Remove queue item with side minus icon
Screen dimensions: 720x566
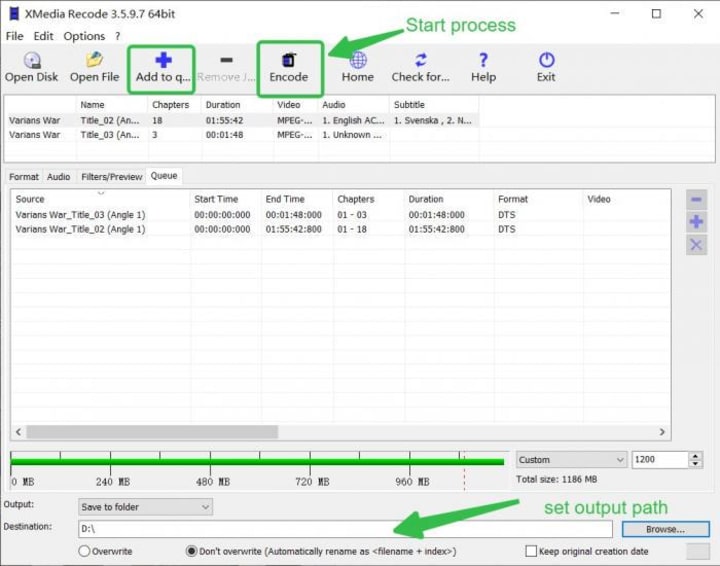click(696, 199)
